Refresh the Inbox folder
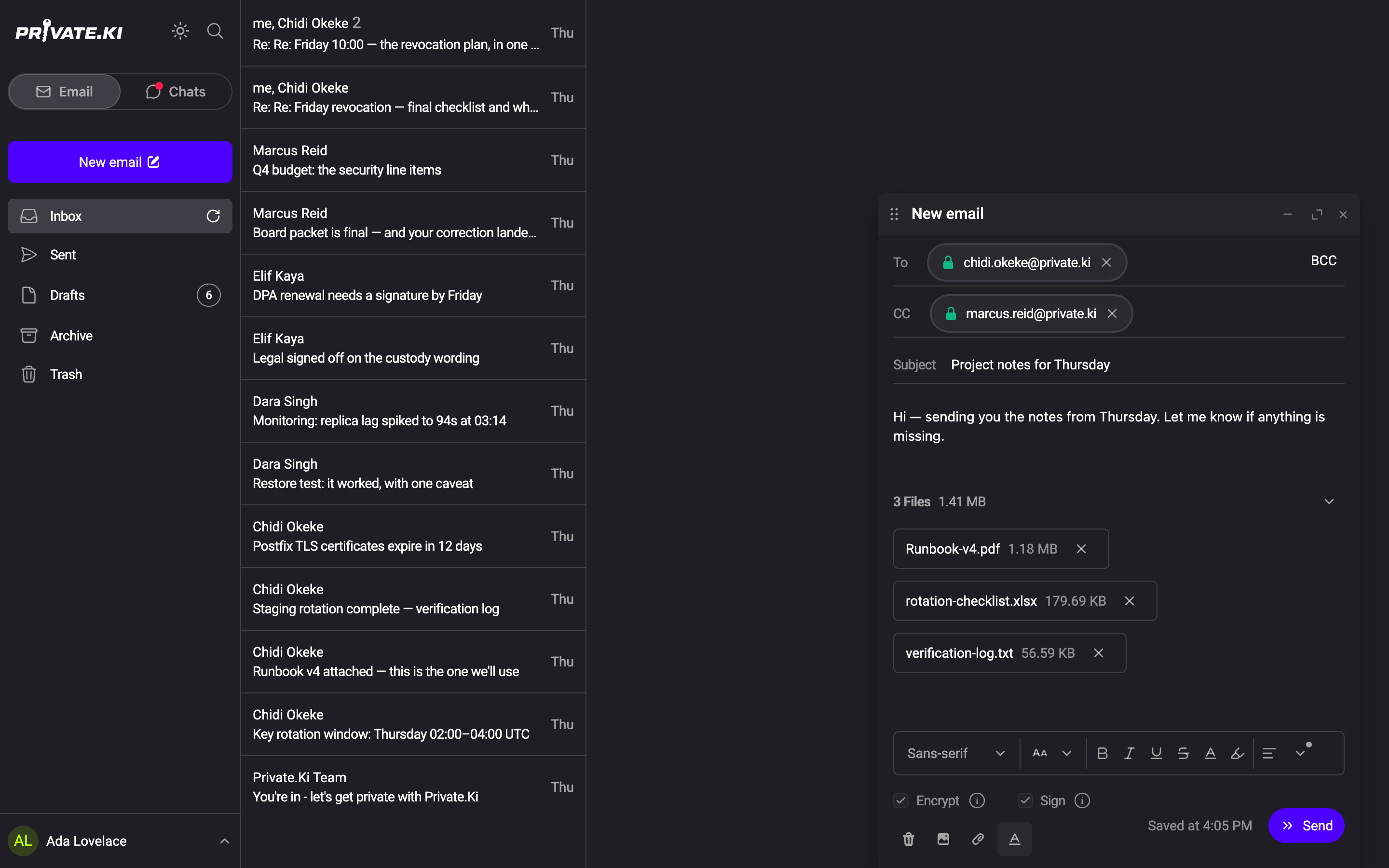This screenshot has width=1389, height=868. tap(213, 216)
